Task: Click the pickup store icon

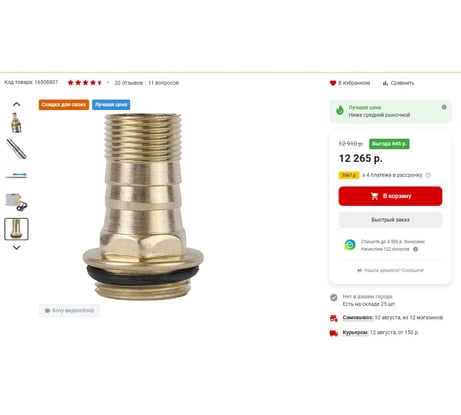Action: (x=334, y=318)
